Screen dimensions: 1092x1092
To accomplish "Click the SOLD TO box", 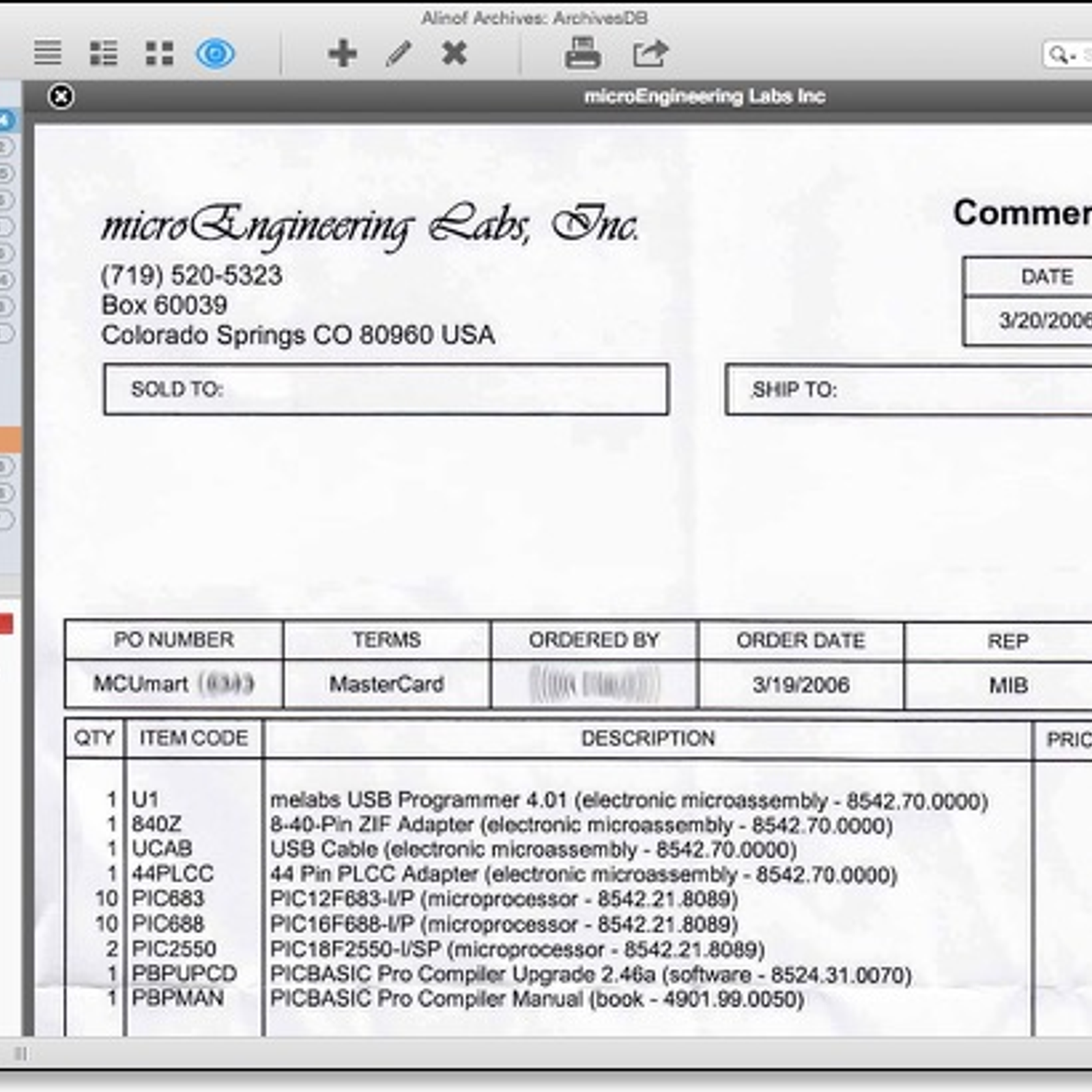I will coord(386,389).
